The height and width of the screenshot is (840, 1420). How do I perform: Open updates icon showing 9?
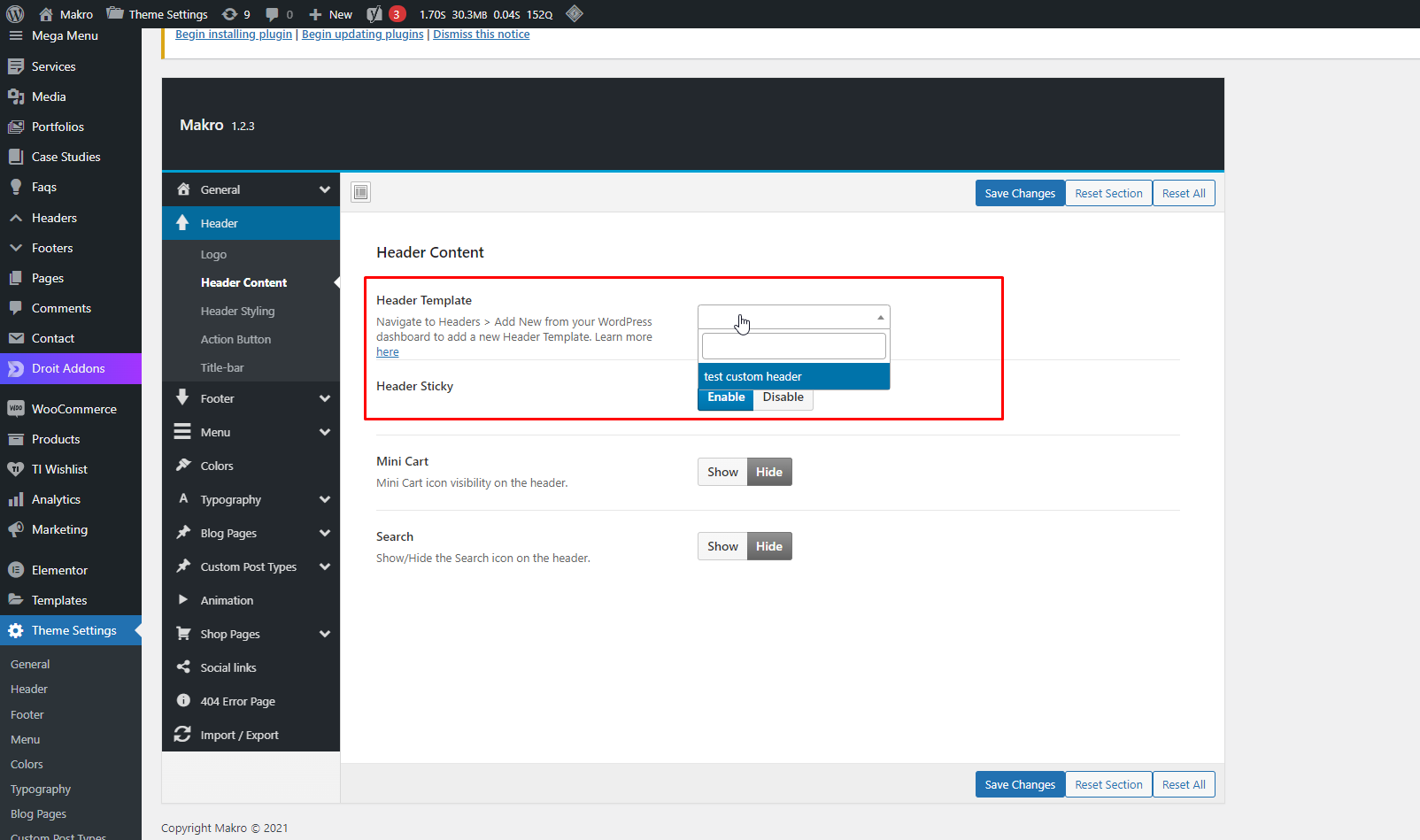pyautogui.click(x=235, y=14)
